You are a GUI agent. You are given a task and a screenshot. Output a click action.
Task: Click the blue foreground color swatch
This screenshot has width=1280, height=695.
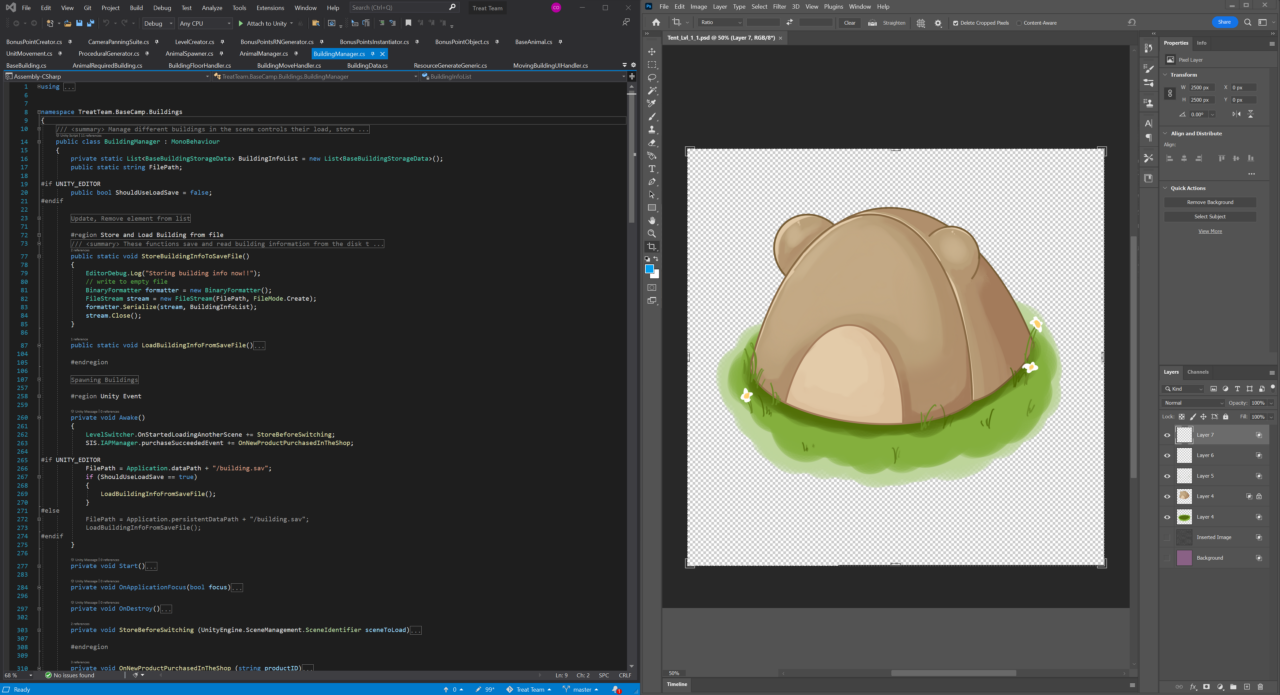coord(649,268)
